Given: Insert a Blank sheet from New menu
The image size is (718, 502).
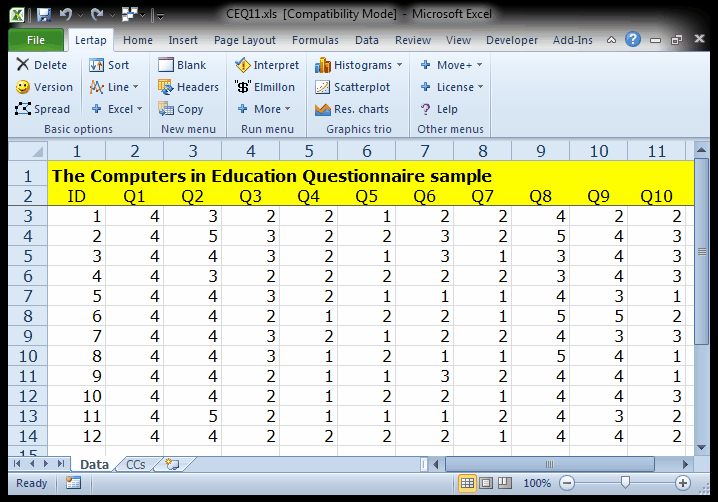Looking at the screenshot, I should click(166, 65).
